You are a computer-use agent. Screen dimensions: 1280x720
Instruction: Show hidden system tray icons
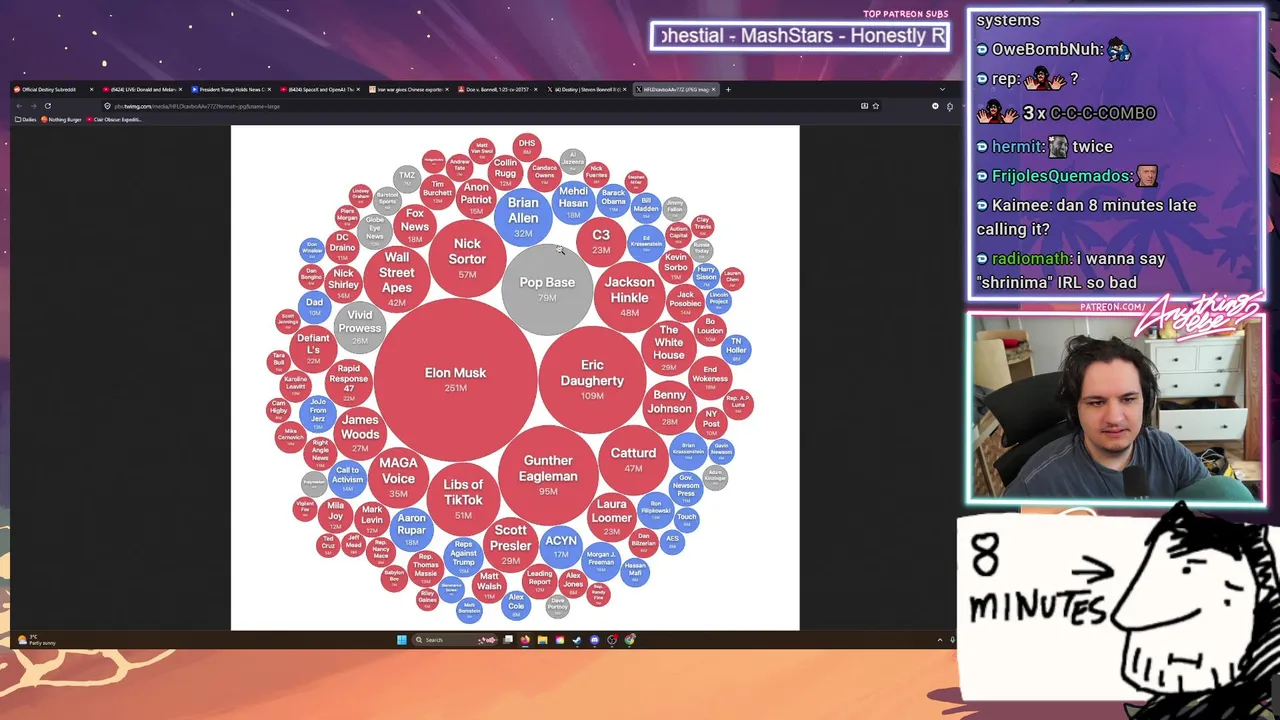[x=939, y=640]
